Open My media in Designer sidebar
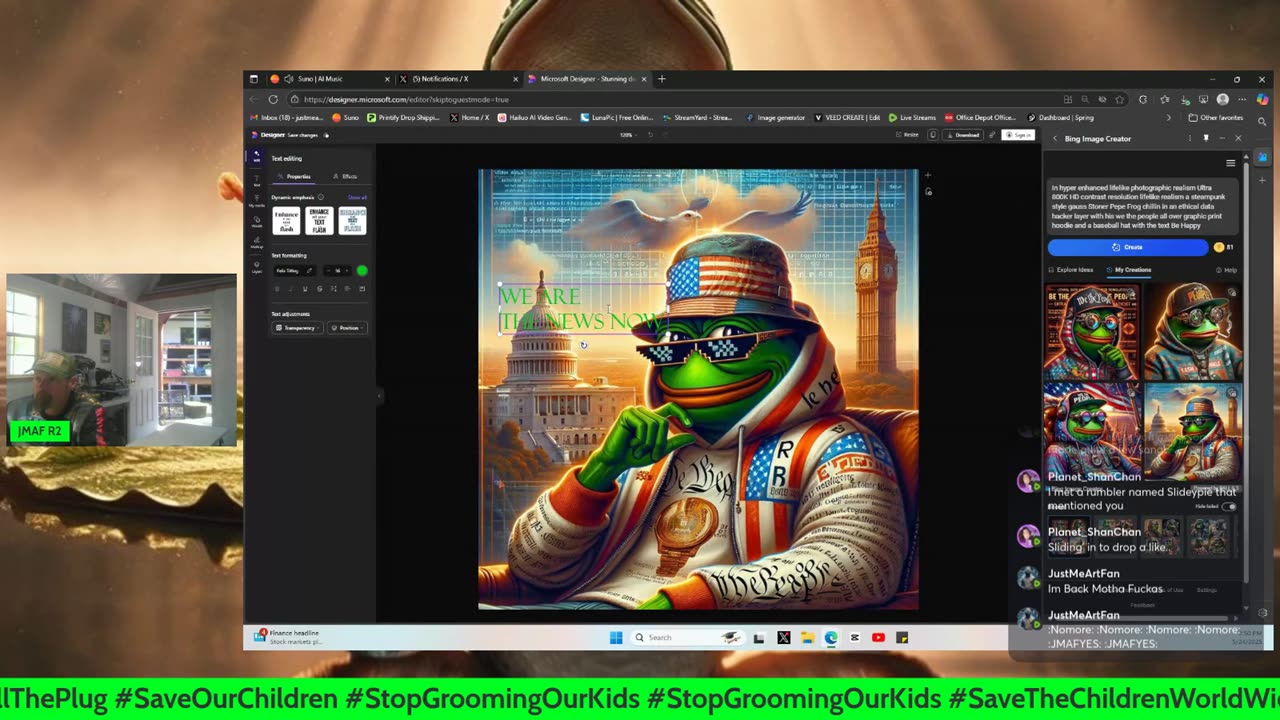This screenshot has width=1280, height=720. [257, 200]
